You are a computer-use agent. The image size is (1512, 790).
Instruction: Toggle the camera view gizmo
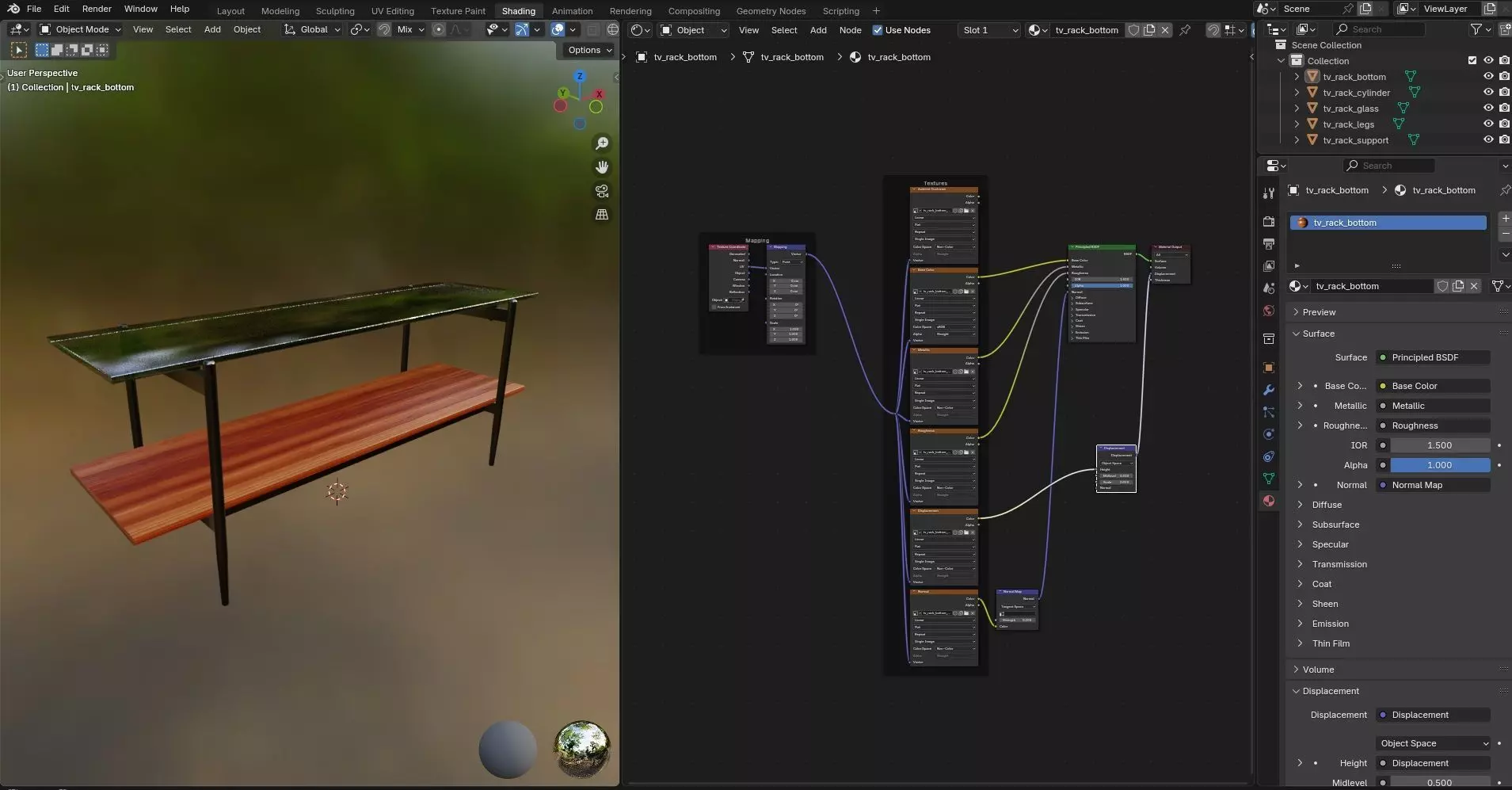(x=602, y=191)
